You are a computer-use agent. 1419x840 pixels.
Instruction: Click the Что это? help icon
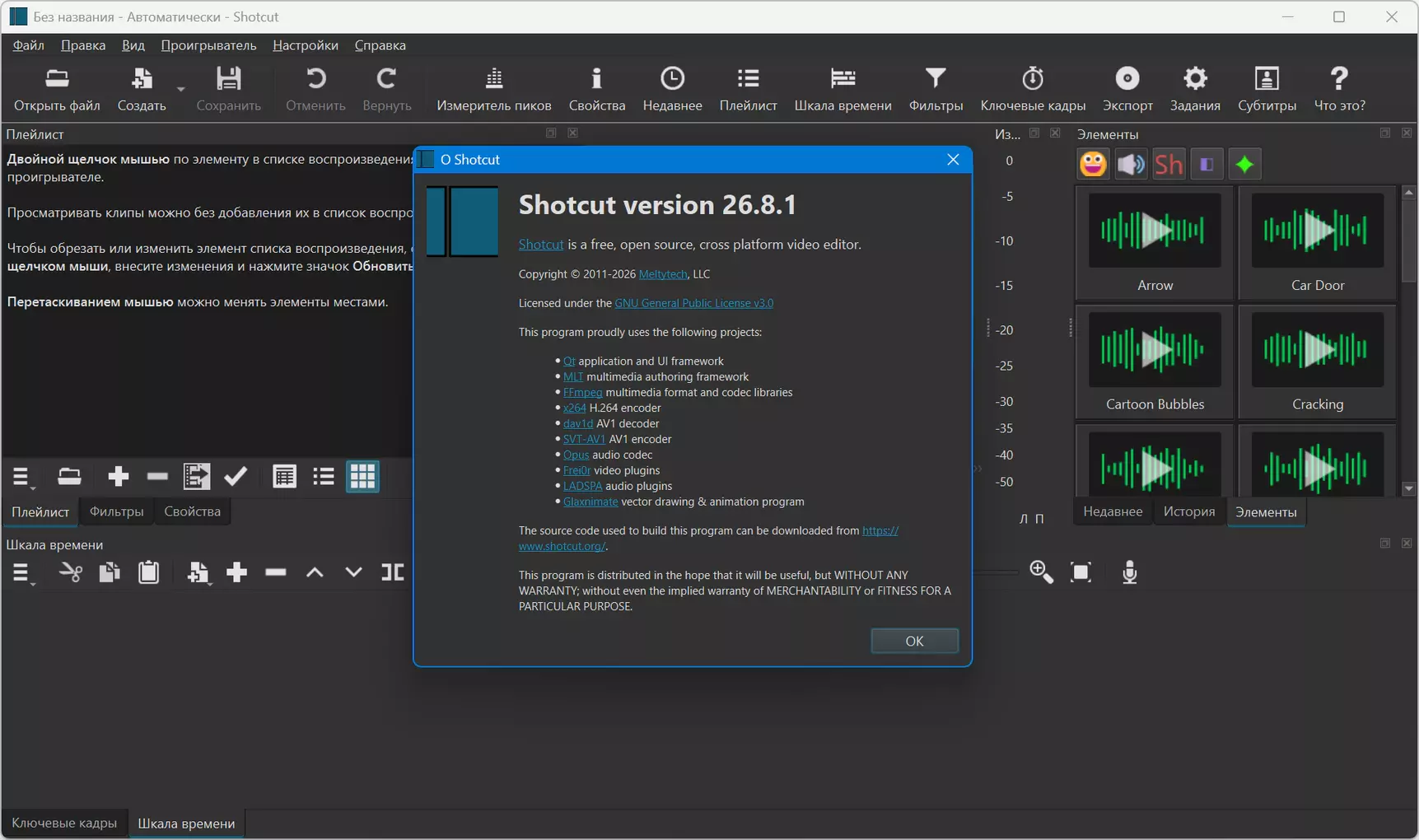point(1339,88)
